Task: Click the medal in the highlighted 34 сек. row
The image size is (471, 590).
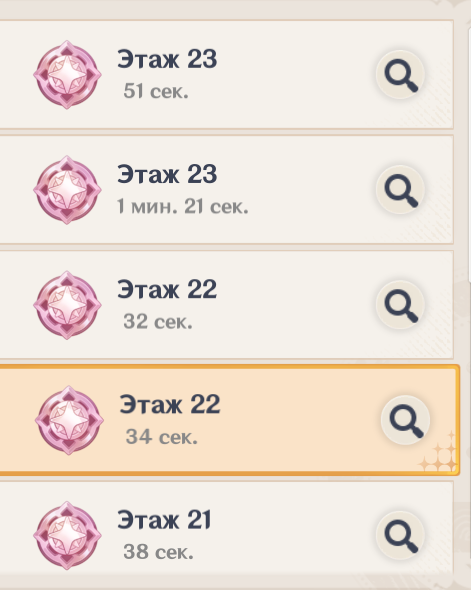Action: point(69,420)
